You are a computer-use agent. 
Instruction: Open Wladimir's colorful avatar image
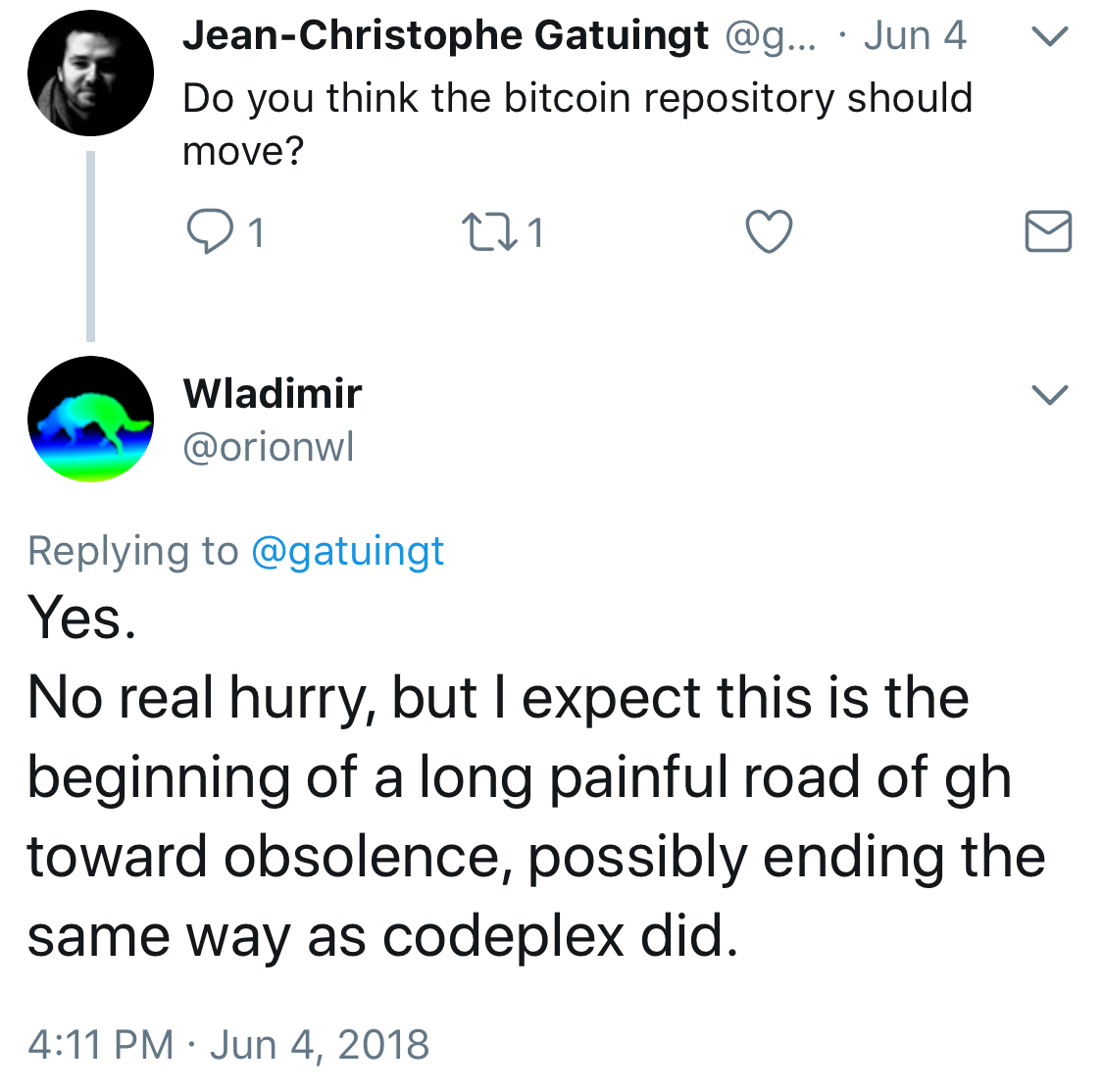[91, 420]
